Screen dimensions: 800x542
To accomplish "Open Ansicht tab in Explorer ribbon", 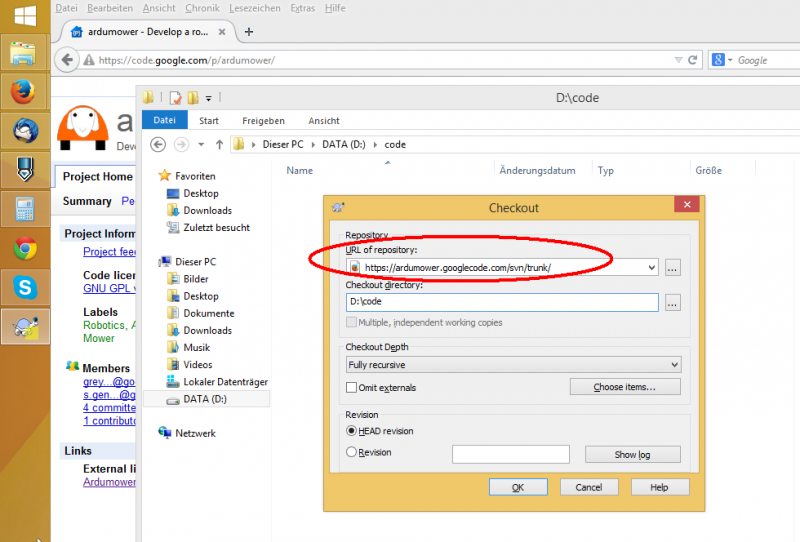I will [x=323, y=120].
